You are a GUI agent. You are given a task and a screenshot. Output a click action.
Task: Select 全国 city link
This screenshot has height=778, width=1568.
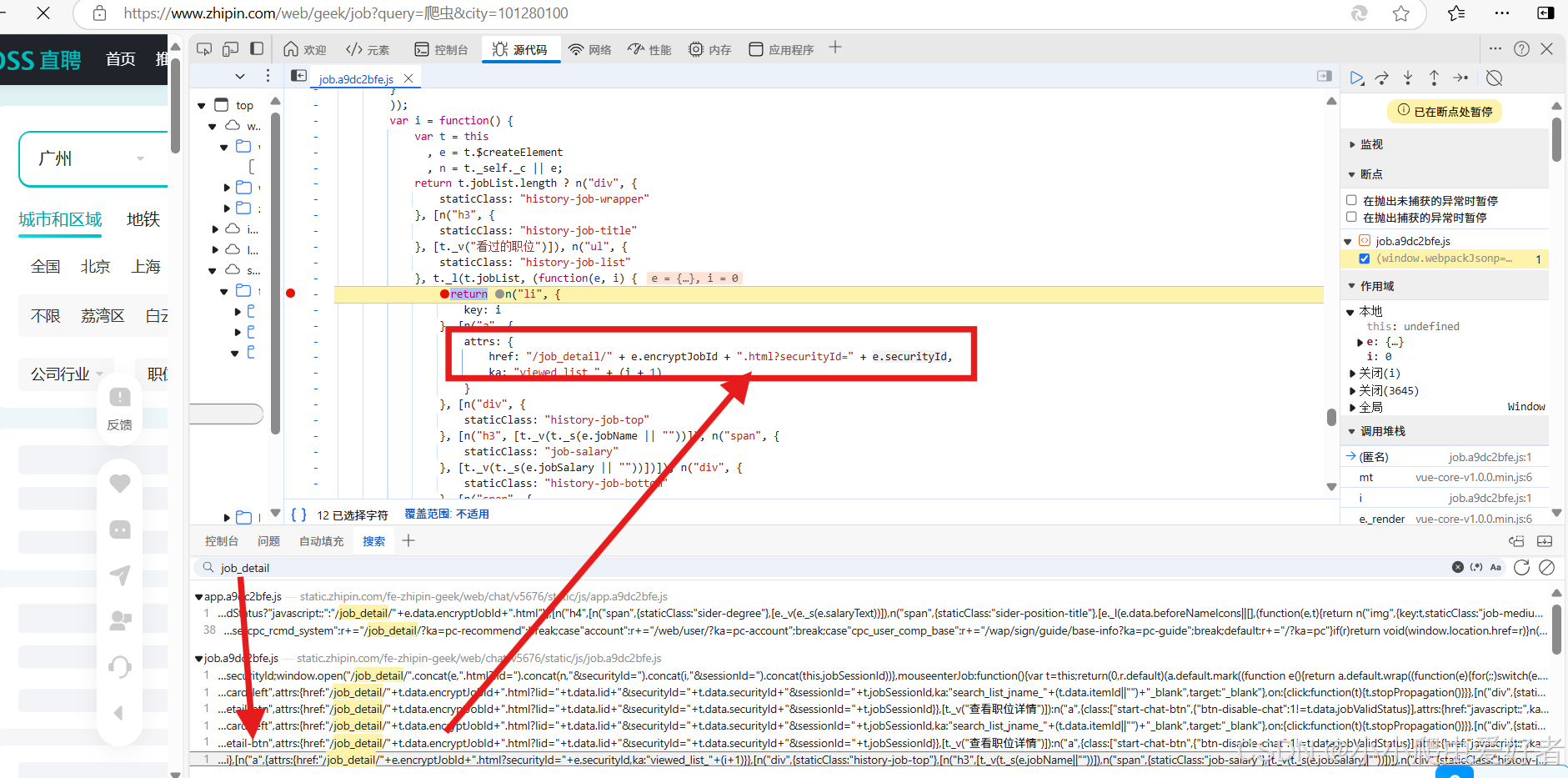point(46,267)
